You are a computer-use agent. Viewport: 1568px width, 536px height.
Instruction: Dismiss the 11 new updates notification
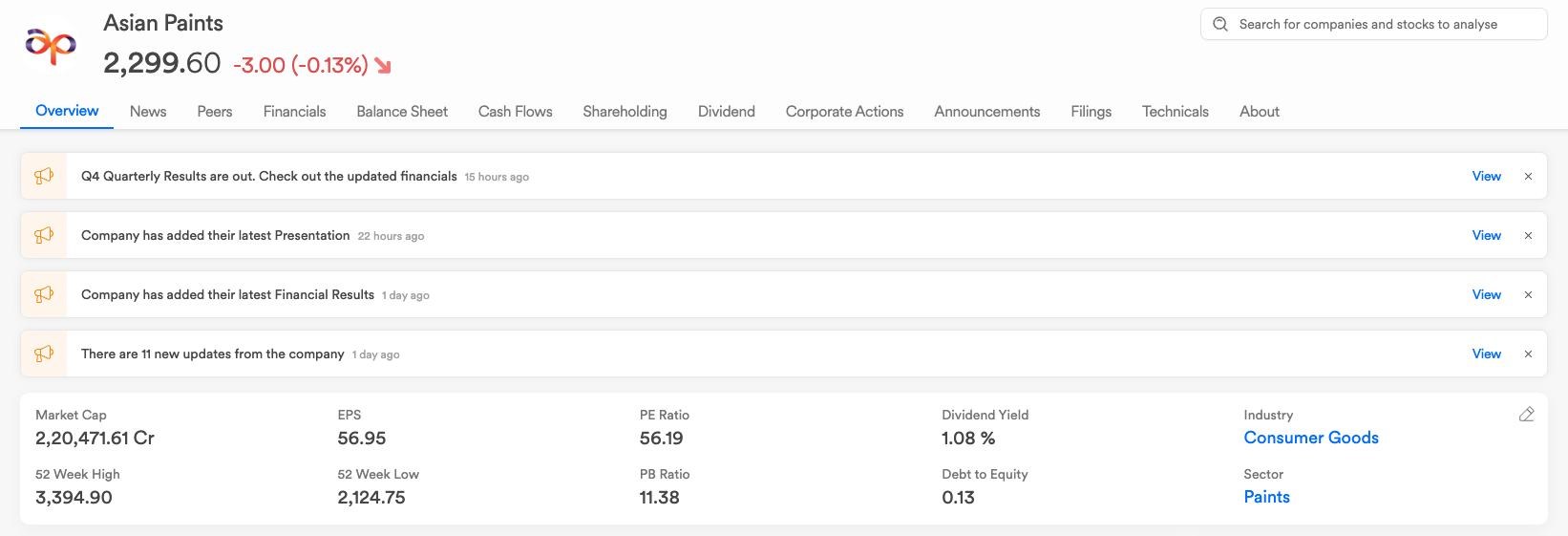(x=1528, y=354)
